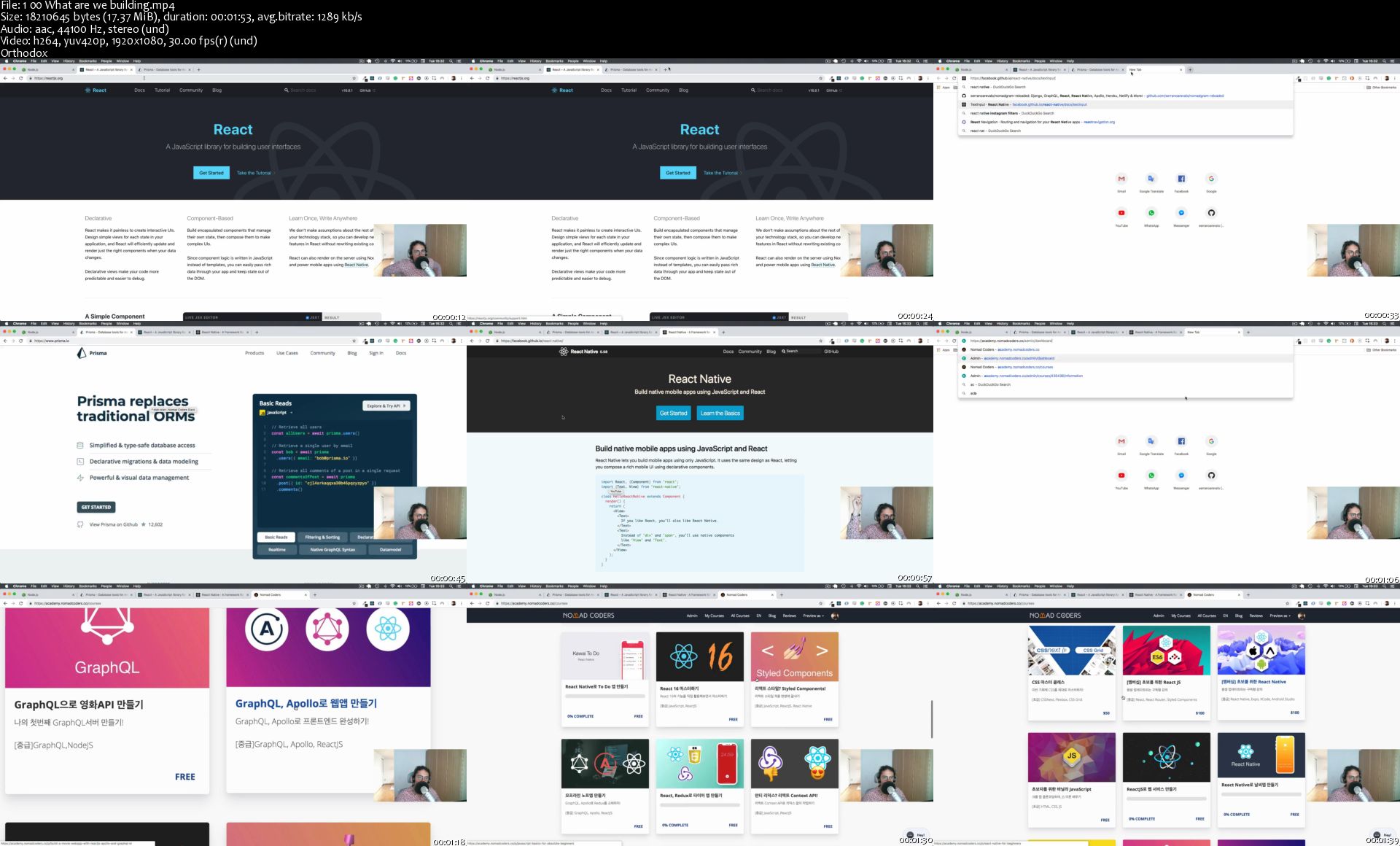Select the Basic Reads tab in Prisma example
Viewport: 1400px width, 846px height.
coord(276,538)
